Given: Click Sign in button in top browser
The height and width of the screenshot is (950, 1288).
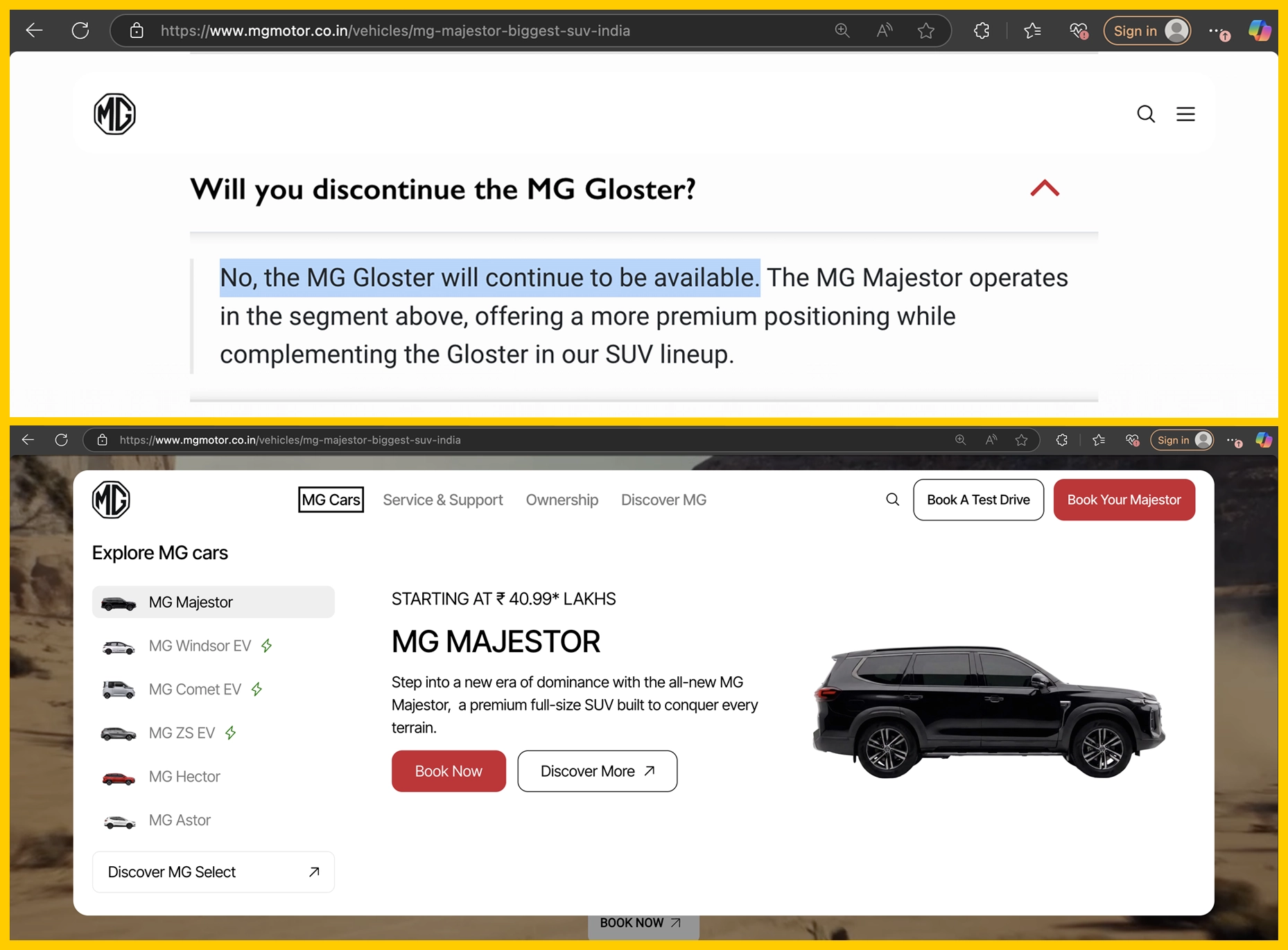Looking at the screenshot, I should (x=1147, y=30).
